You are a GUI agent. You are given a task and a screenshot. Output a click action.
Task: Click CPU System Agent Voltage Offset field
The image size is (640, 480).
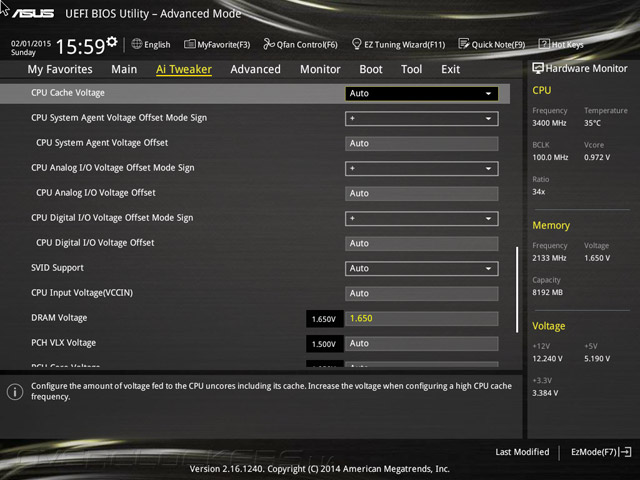click(422, 144)
